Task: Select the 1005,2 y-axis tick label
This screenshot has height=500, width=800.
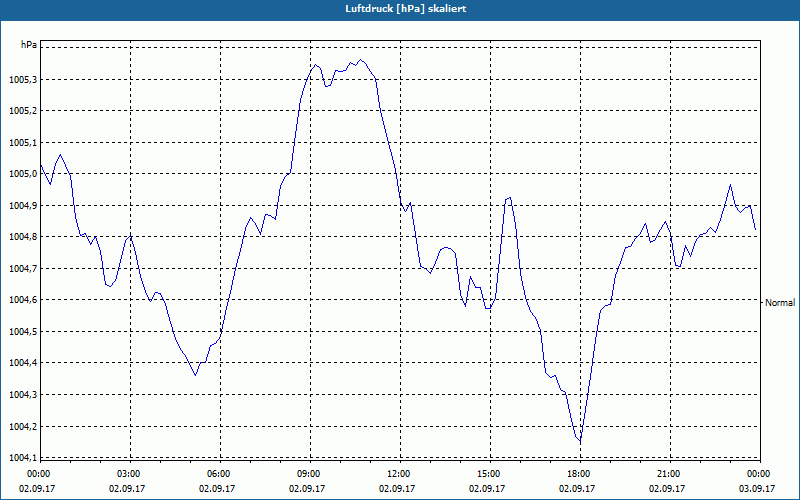Action: tap(23, 111)
